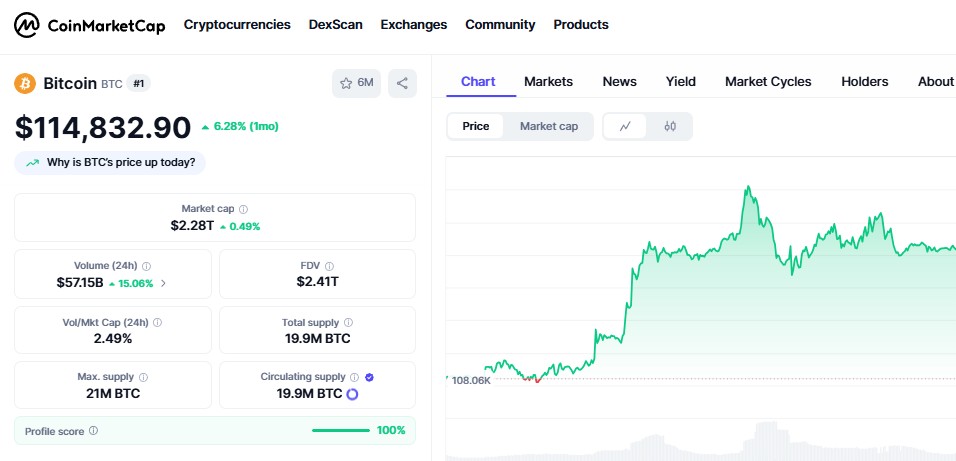Click "Why is BTC's price up today?"
The width and height of the screenshot is (956, 461).
click(x=110, y=163)
